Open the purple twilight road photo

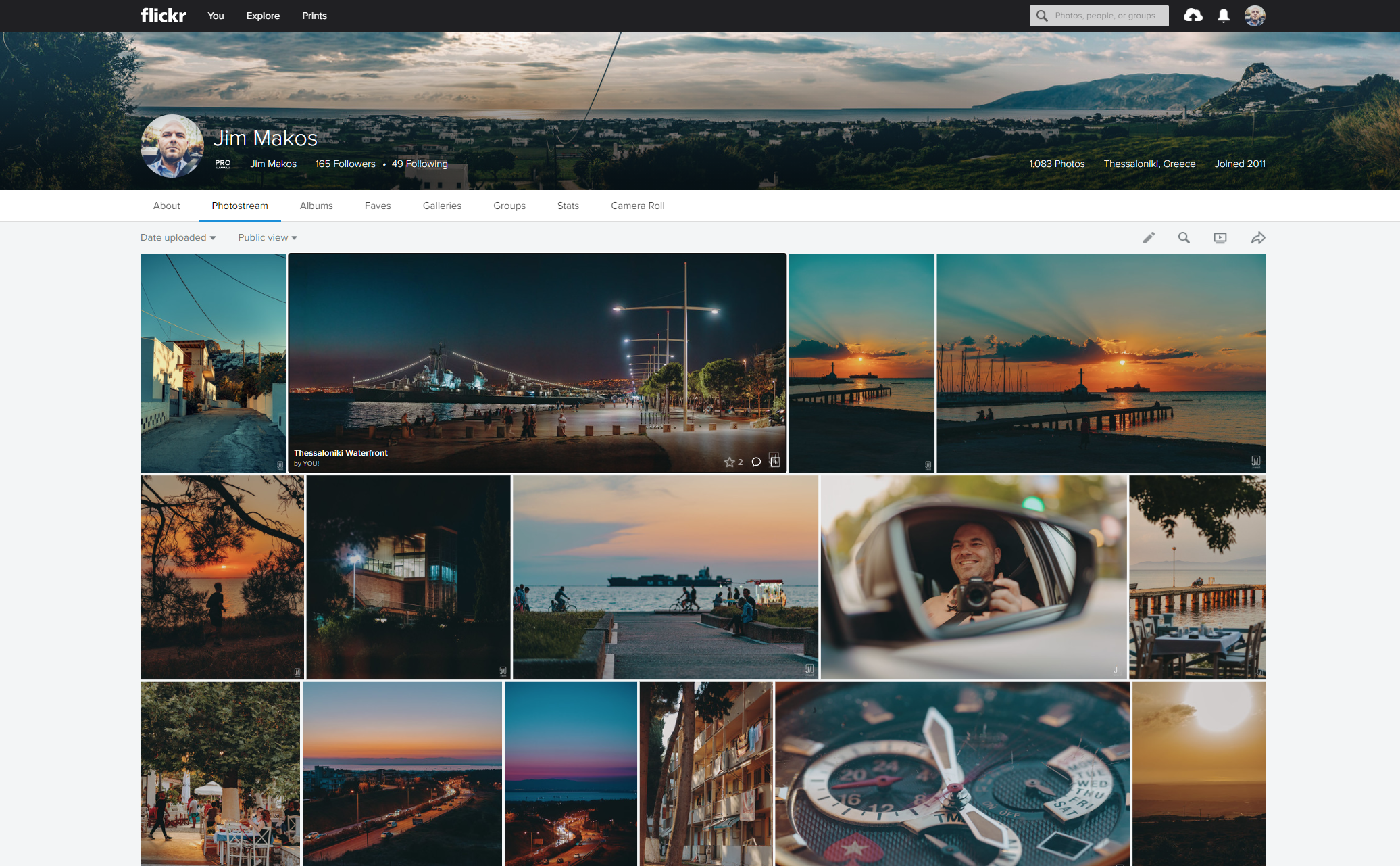tap(571, 774)
